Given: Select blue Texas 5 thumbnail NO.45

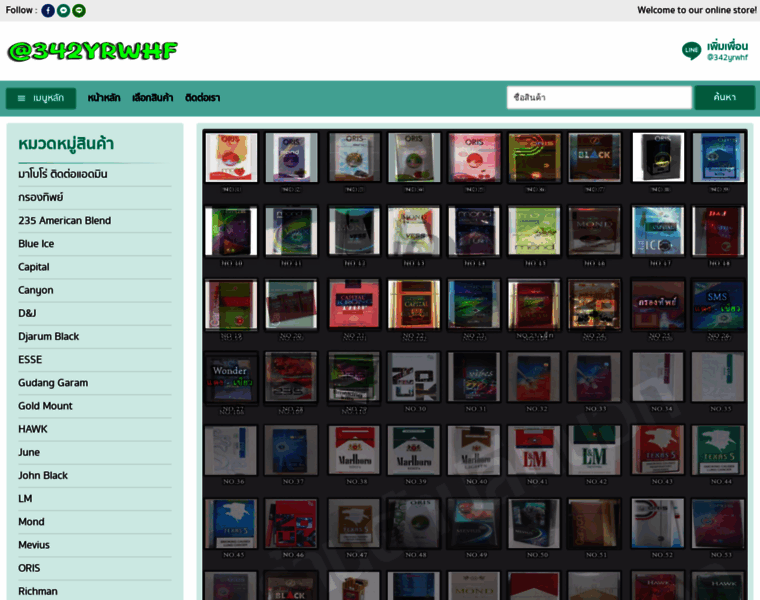Looking at the screenshot, I should [231, 523].
